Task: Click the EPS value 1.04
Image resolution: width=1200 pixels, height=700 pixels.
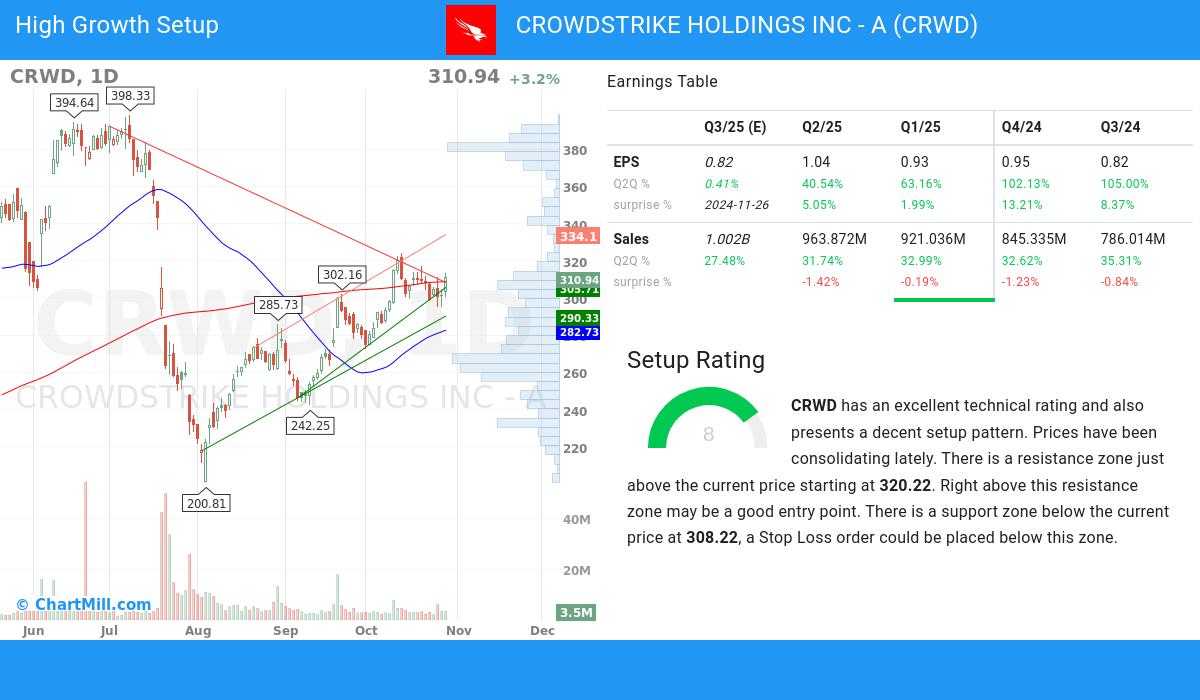Action: (816, 162)
